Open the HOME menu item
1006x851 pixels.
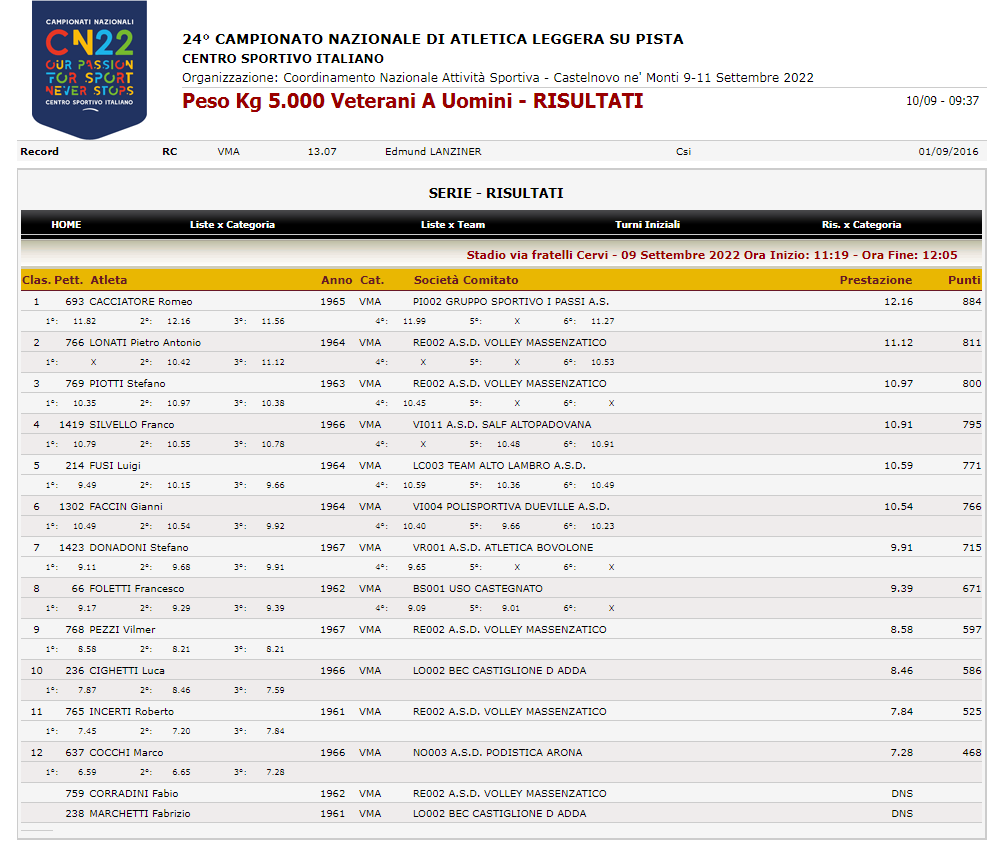click(66, 225)
